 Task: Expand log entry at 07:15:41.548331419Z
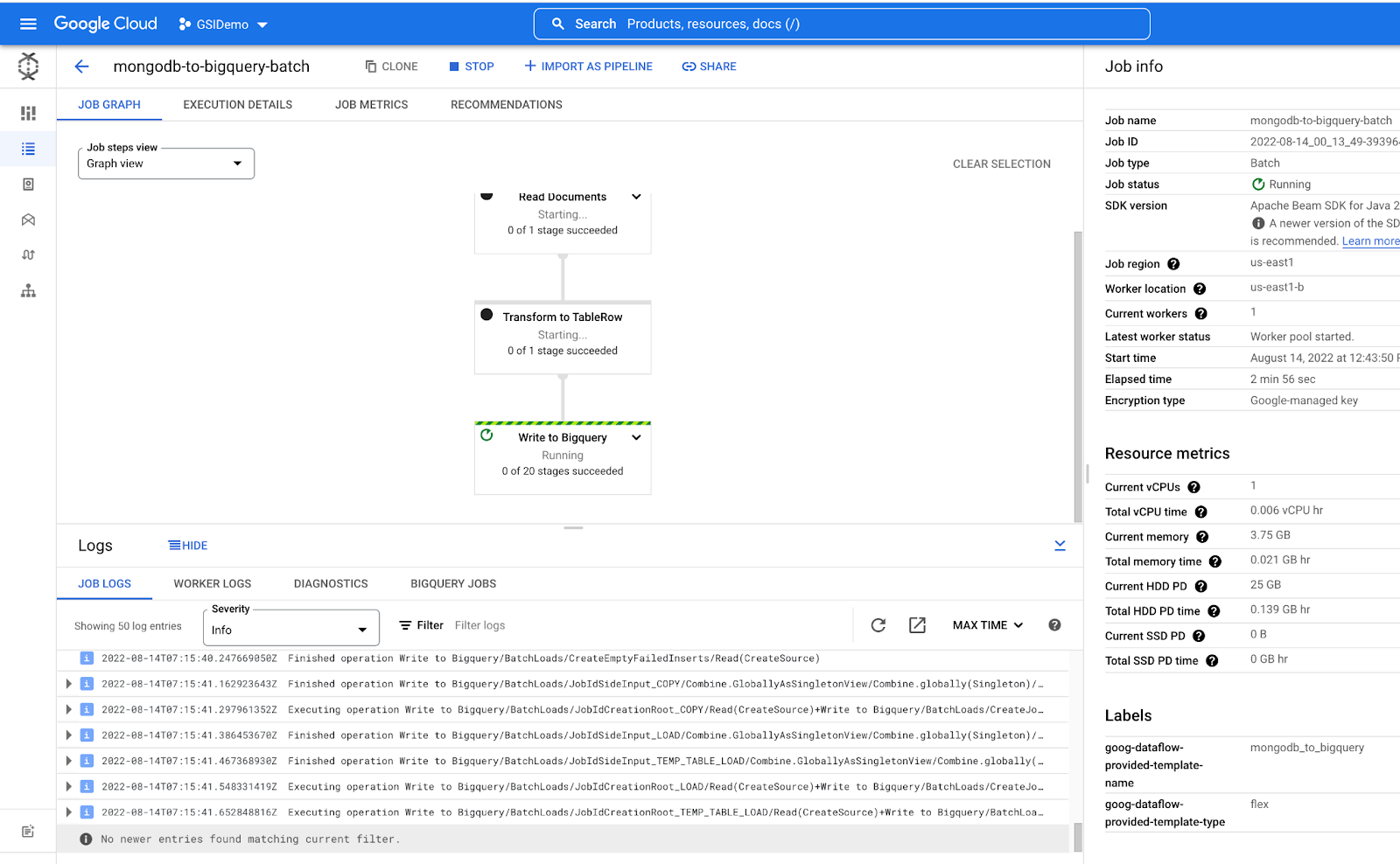pos(68,787)
